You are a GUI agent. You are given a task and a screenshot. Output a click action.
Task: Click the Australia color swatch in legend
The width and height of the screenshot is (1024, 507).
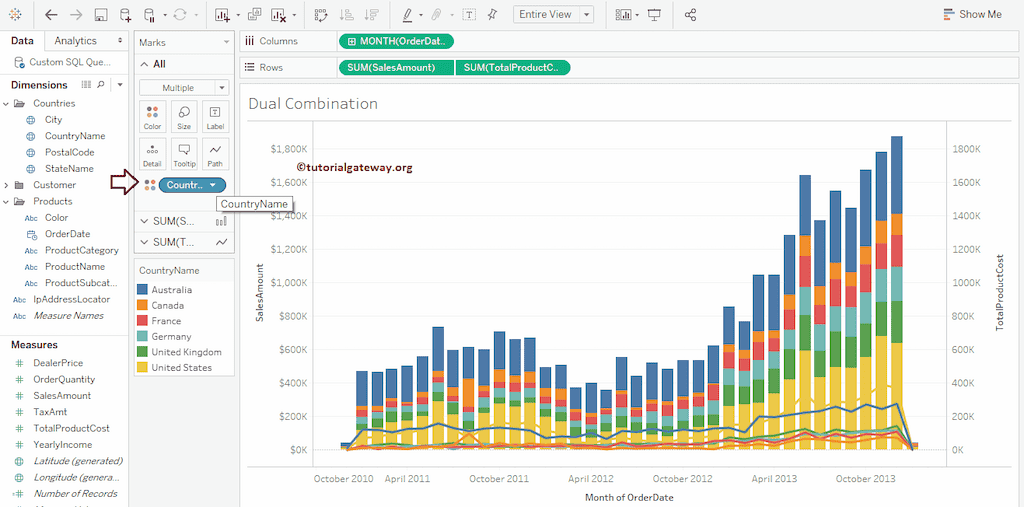pos(142,290)
